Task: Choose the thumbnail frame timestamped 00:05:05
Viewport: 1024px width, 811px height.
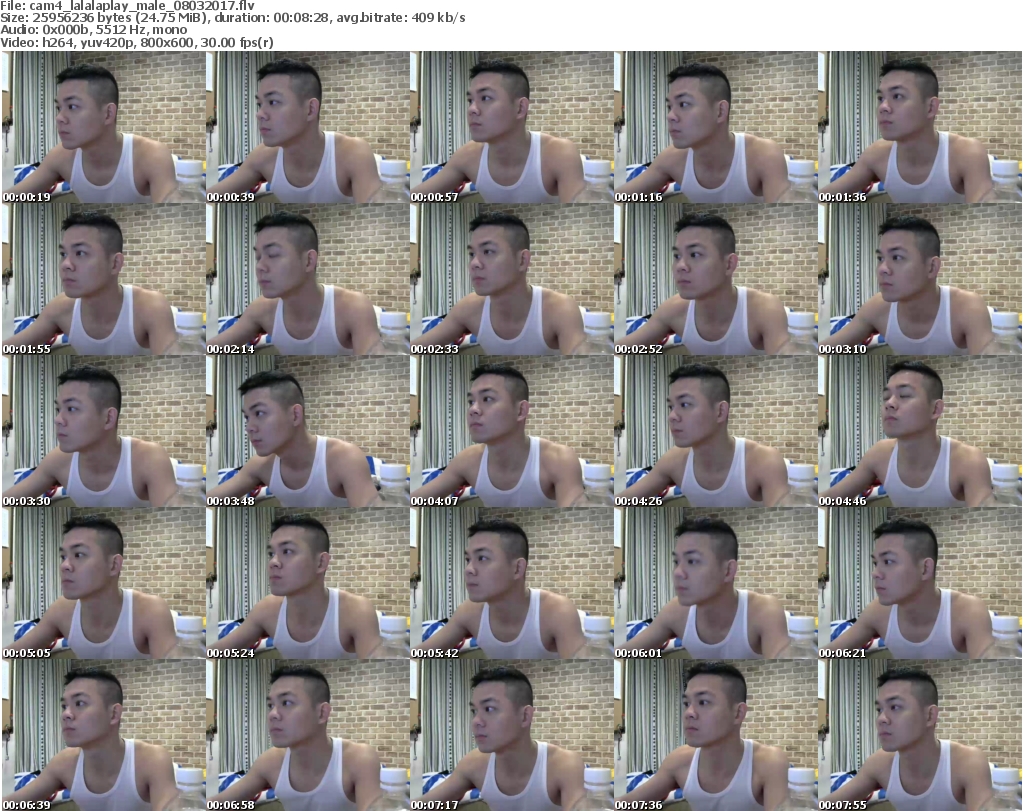Action: point(103,584)
